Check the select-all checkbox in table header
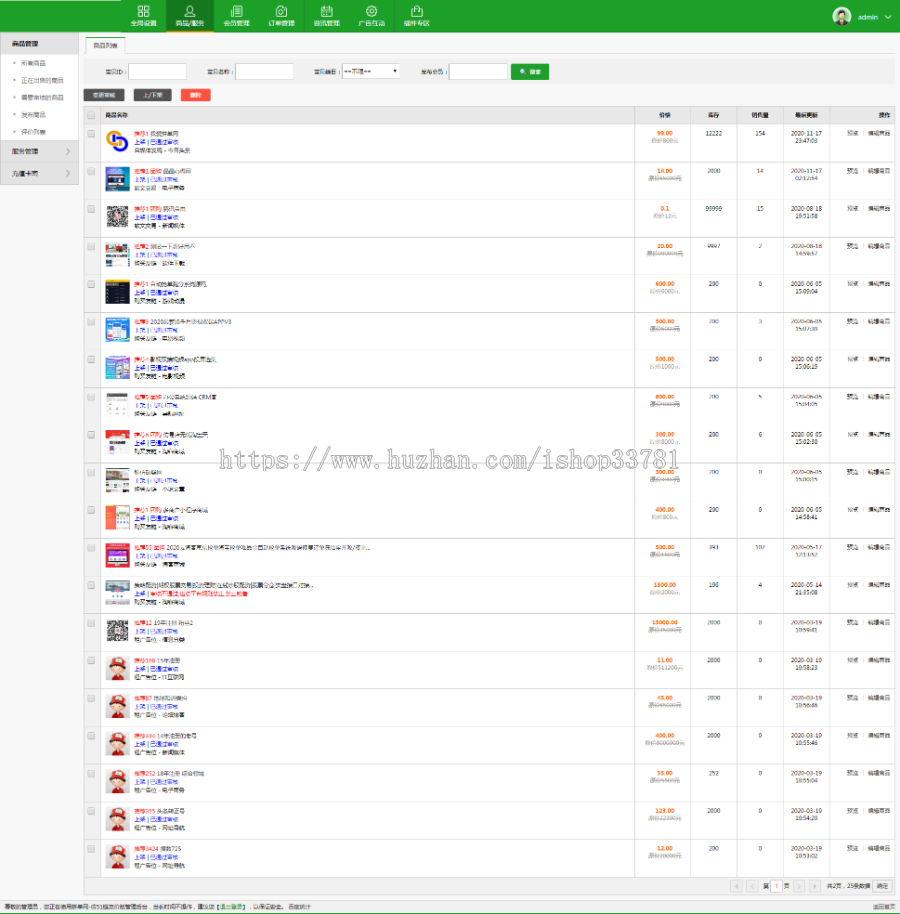 pos(91,115)
